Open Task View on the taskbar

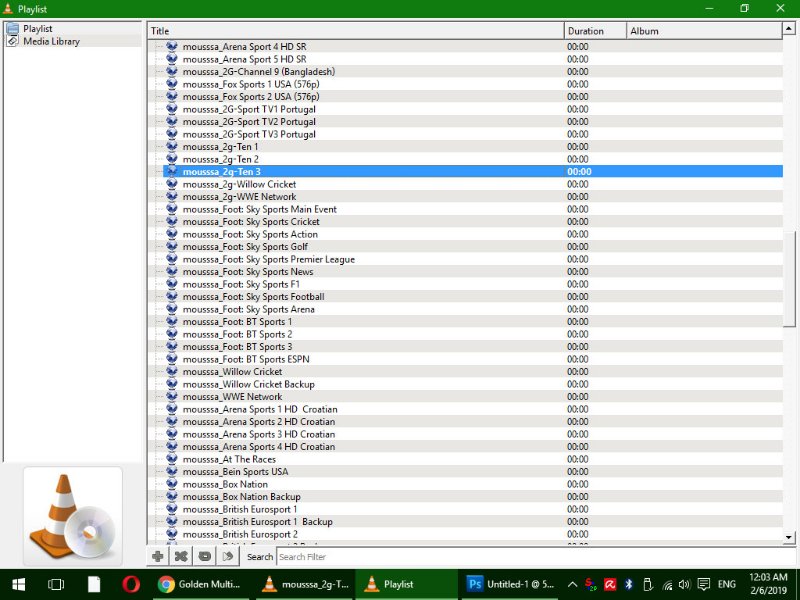coord(56,584)
